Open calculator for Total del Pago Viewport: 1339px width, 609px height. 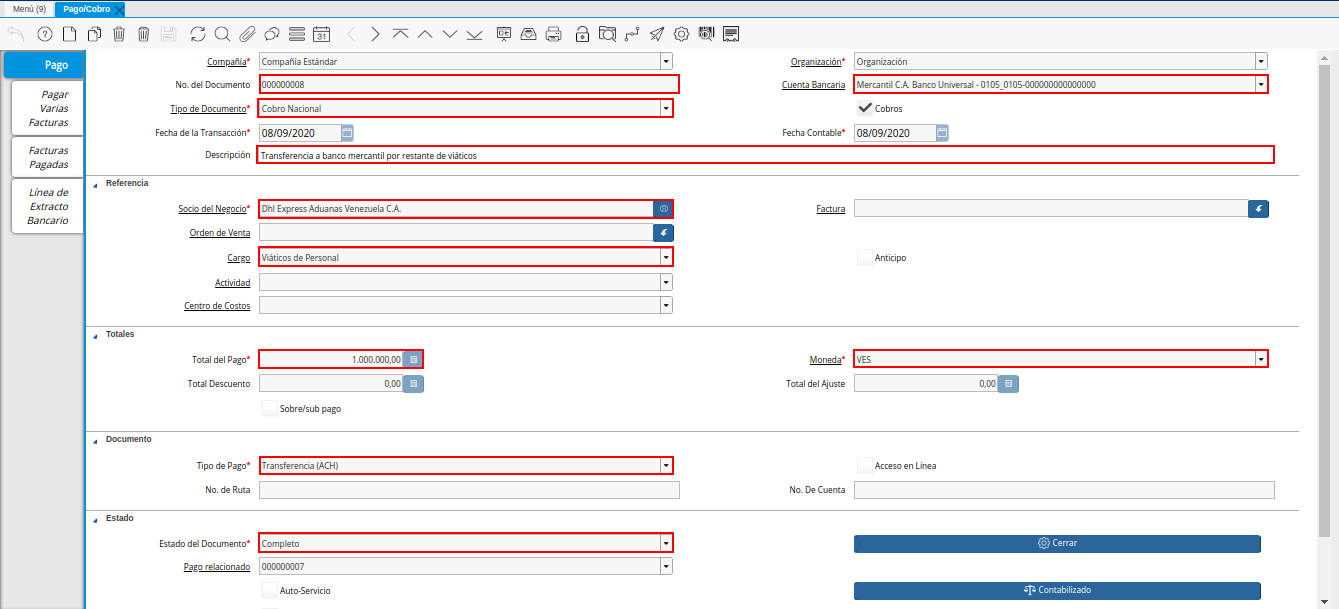pyautogui.click(x=414, y=358)
